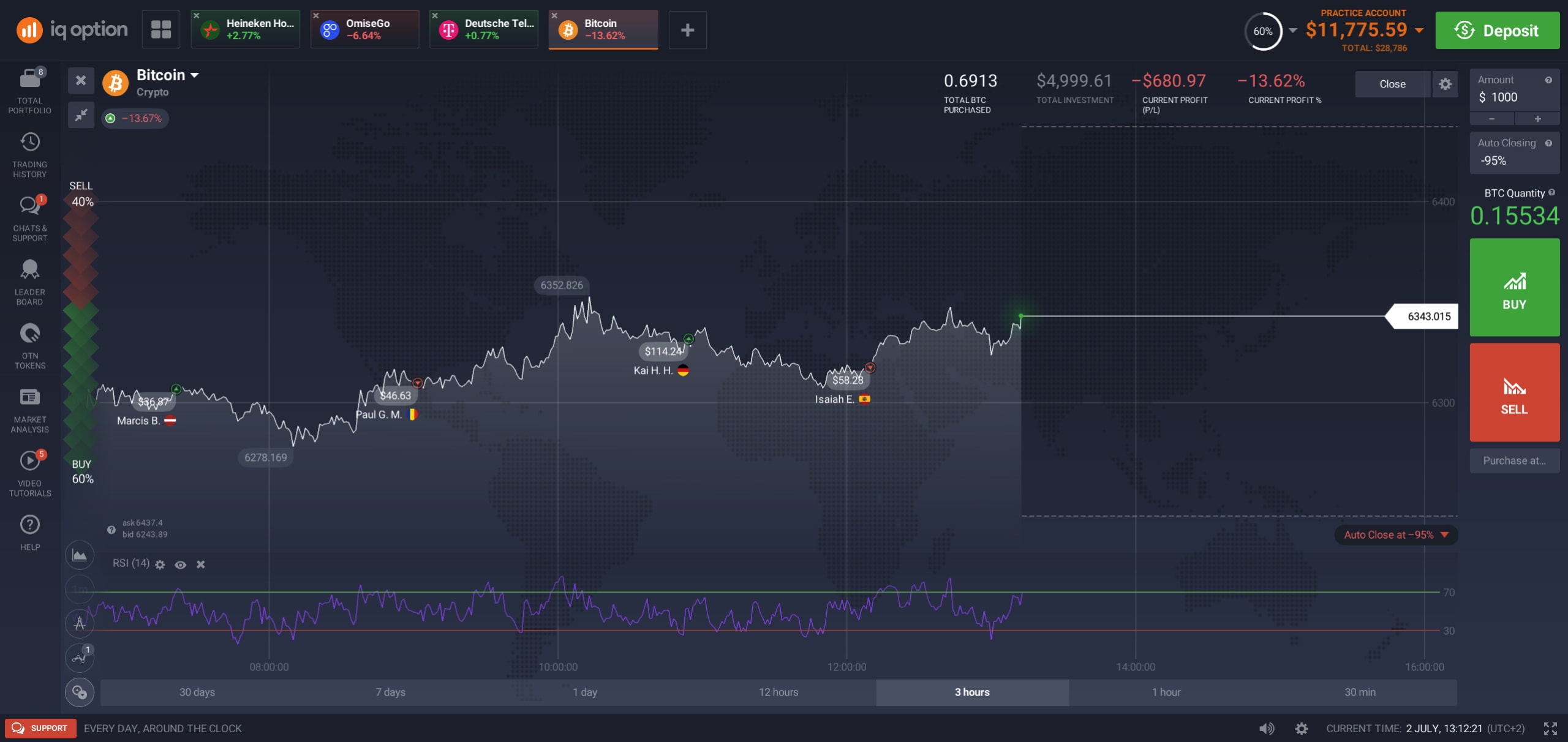1568x742 pixels.
Task: Click the green BUY button
Action: click(1514, 288)
